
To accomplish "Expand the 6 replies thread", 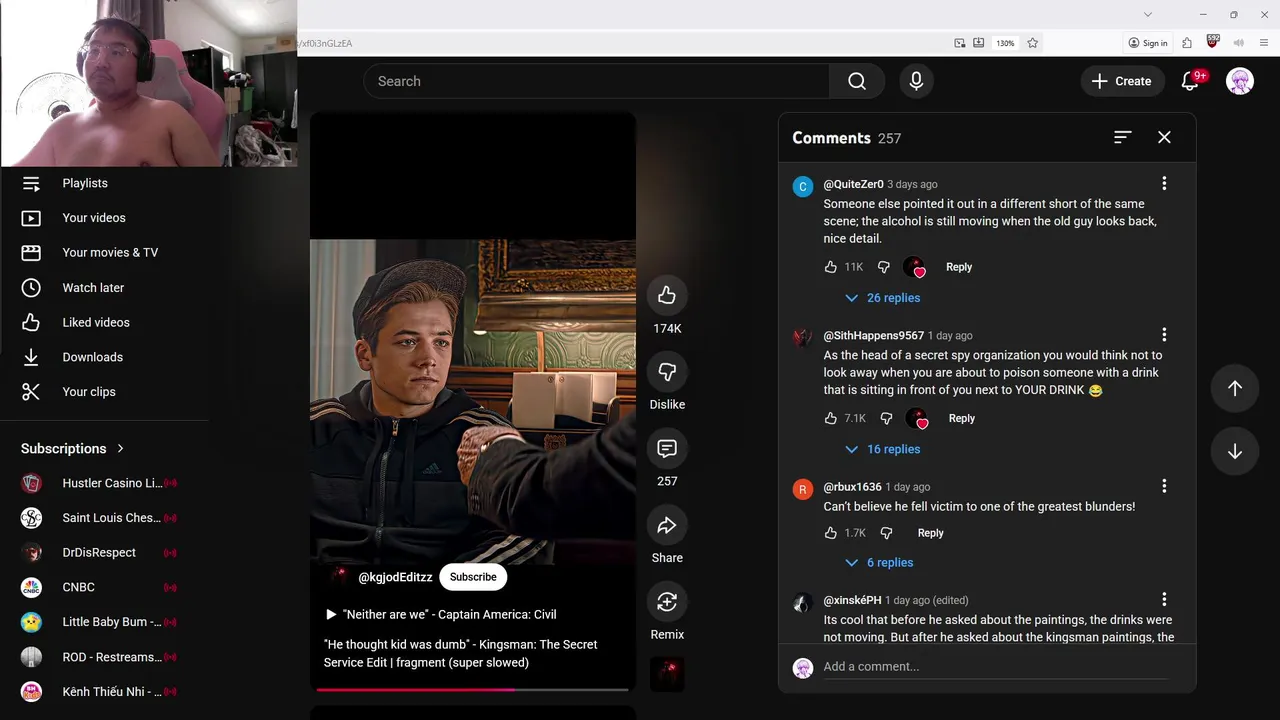I will [x=879, y=563].
